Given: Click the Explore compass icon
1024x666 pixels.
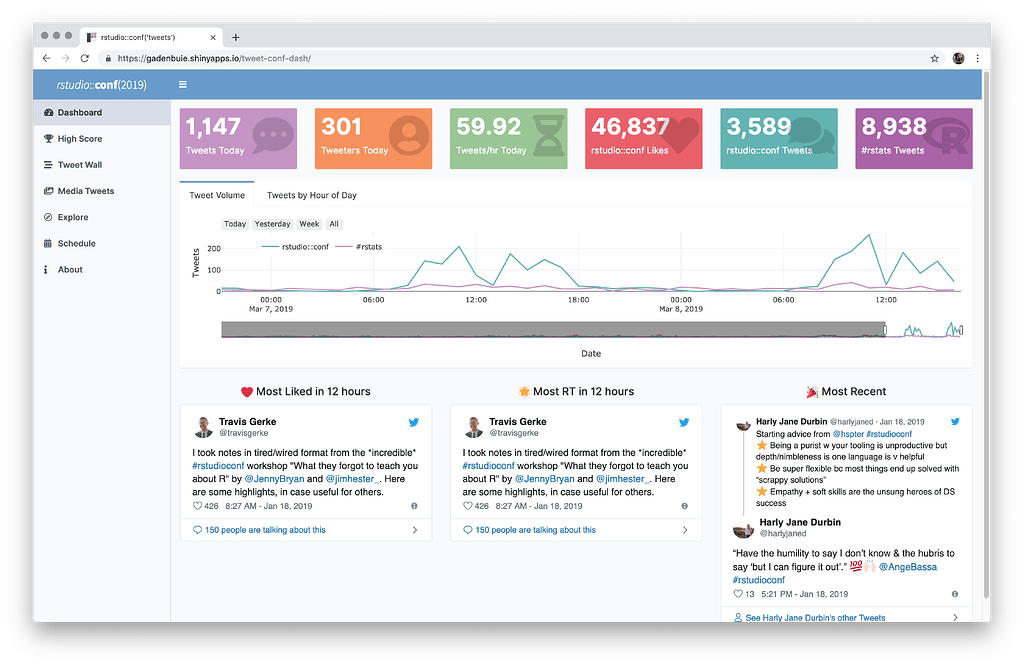Looking at the screenshot, I should point(50,217).
